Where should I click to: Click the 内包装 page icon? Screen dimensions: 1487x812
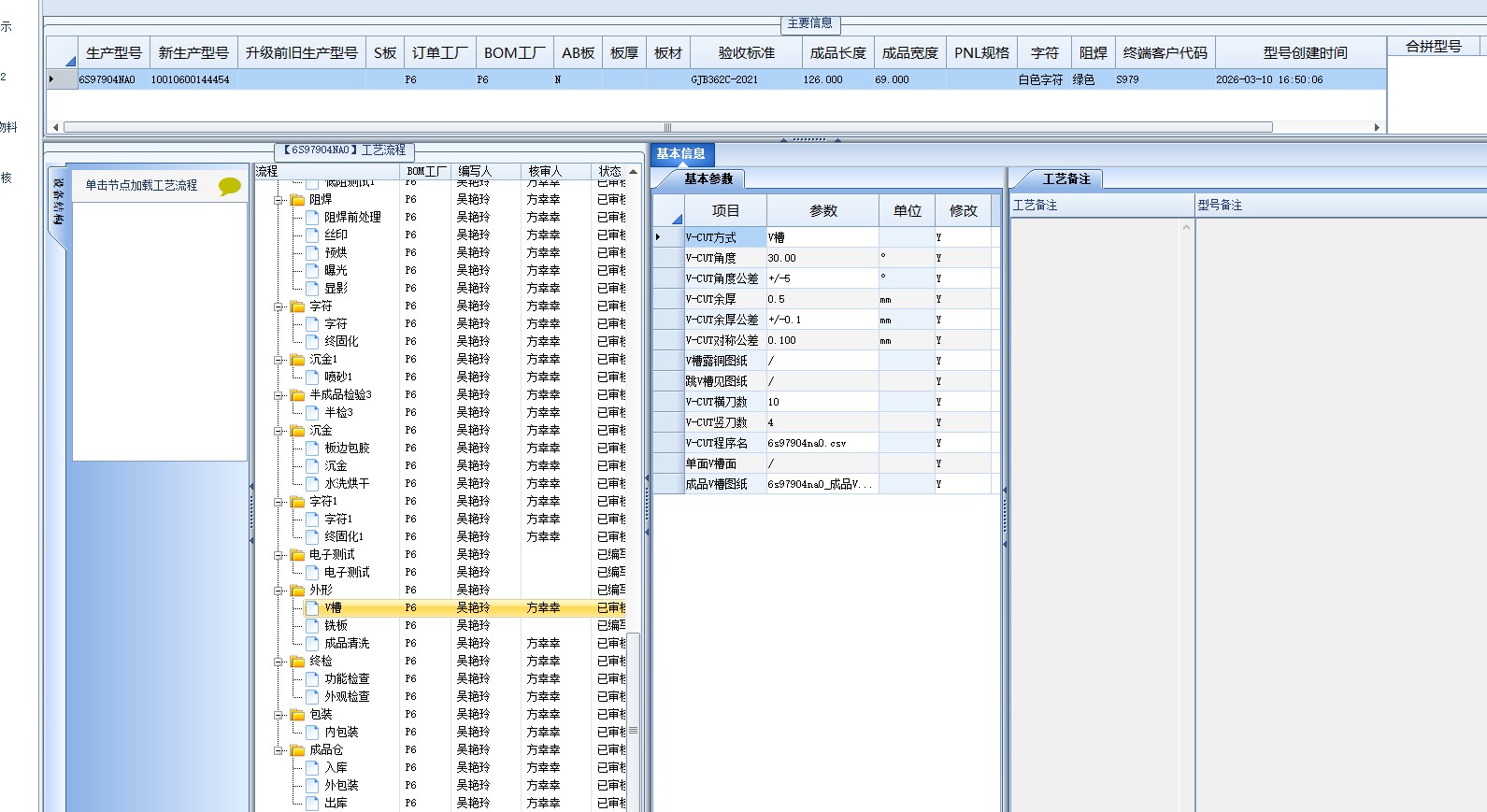click(313, 733)
